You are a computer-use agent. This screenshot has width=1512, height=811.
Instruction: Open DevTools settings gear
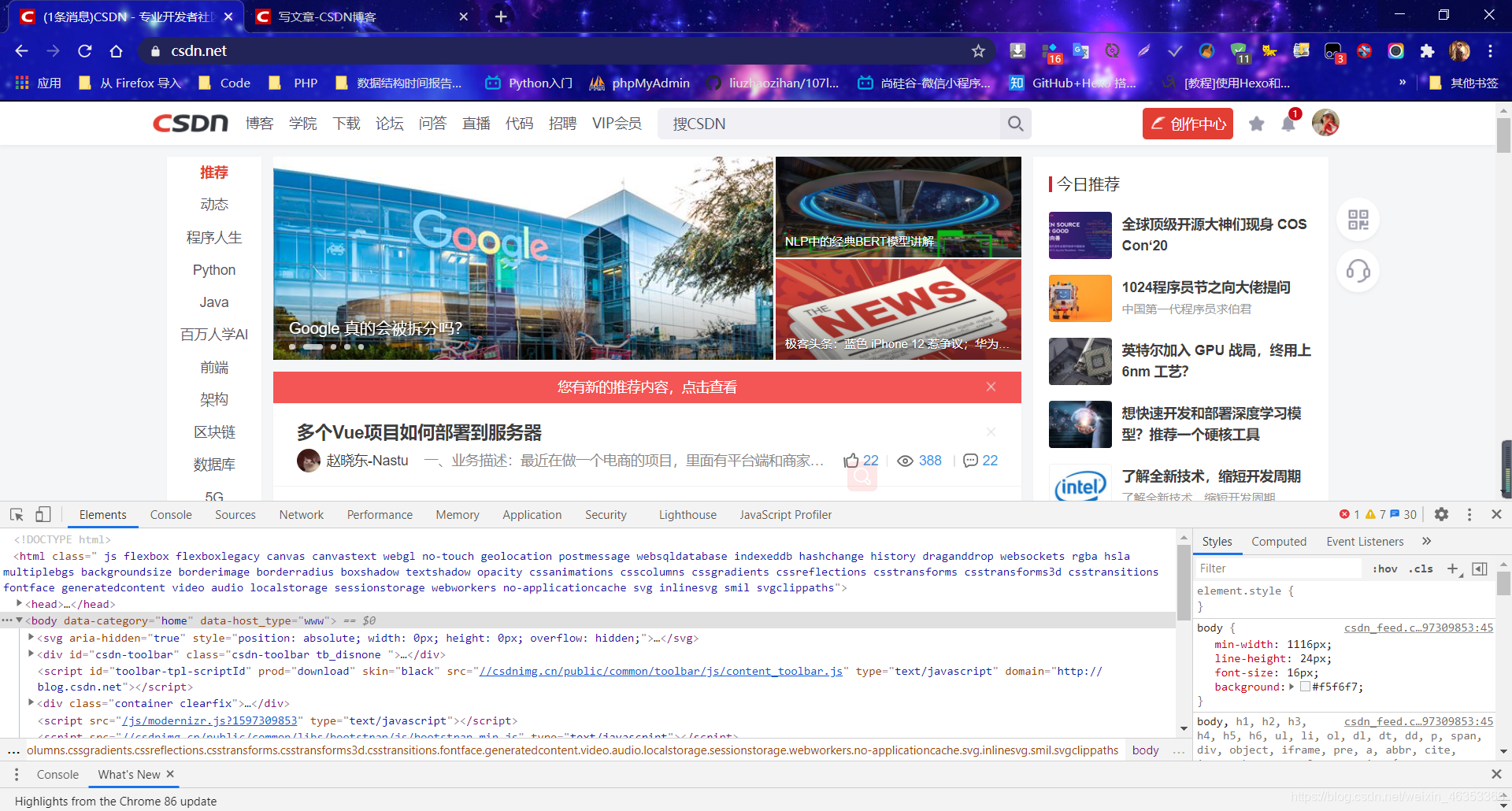[1441, 514]
